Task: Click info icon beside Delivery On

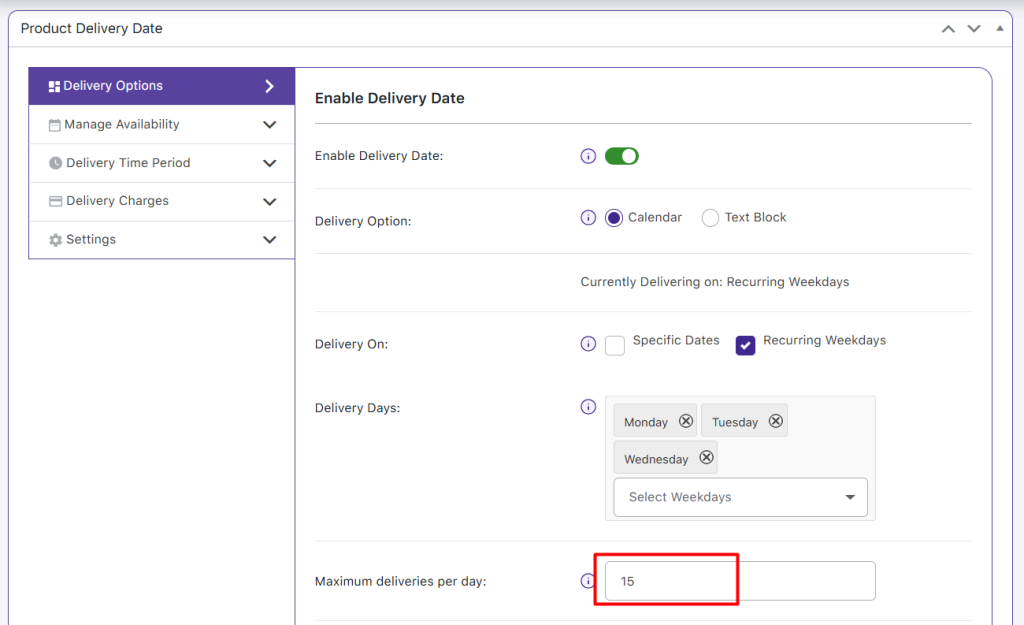Action: click(x=588, y=344)
